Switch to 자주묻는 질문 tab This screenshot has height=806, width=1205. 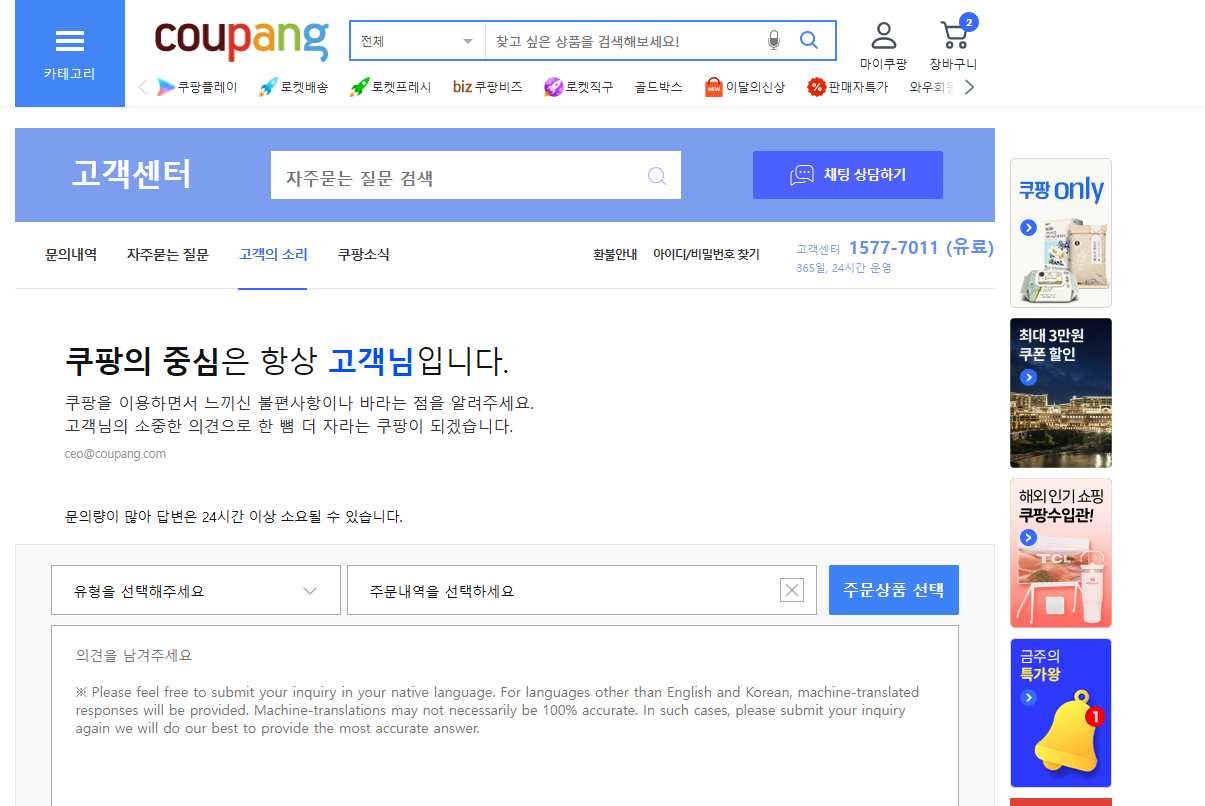click(167, 255)
